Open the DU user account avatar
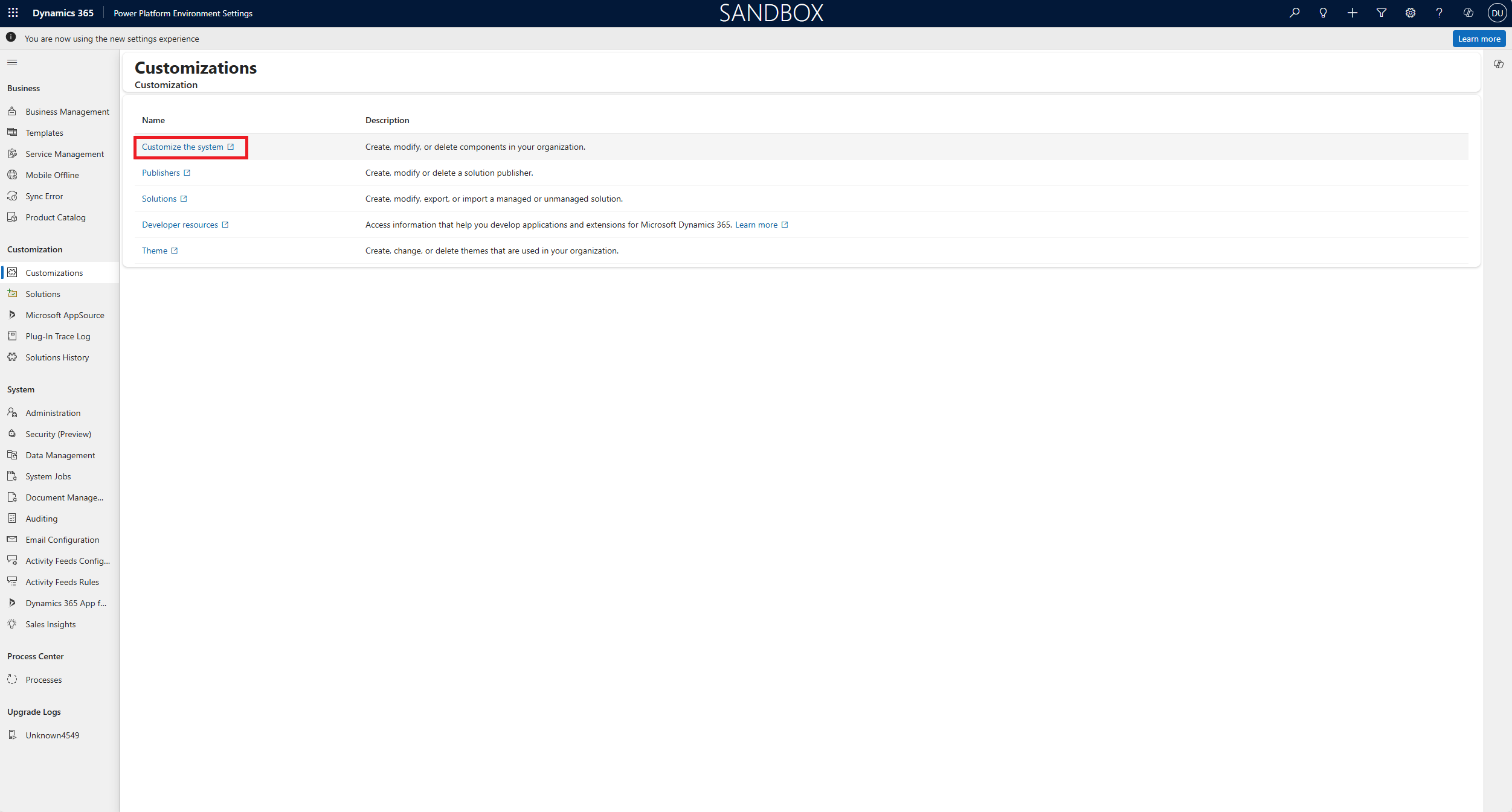Screen dimensions: 1512x812 (1497, 13)
